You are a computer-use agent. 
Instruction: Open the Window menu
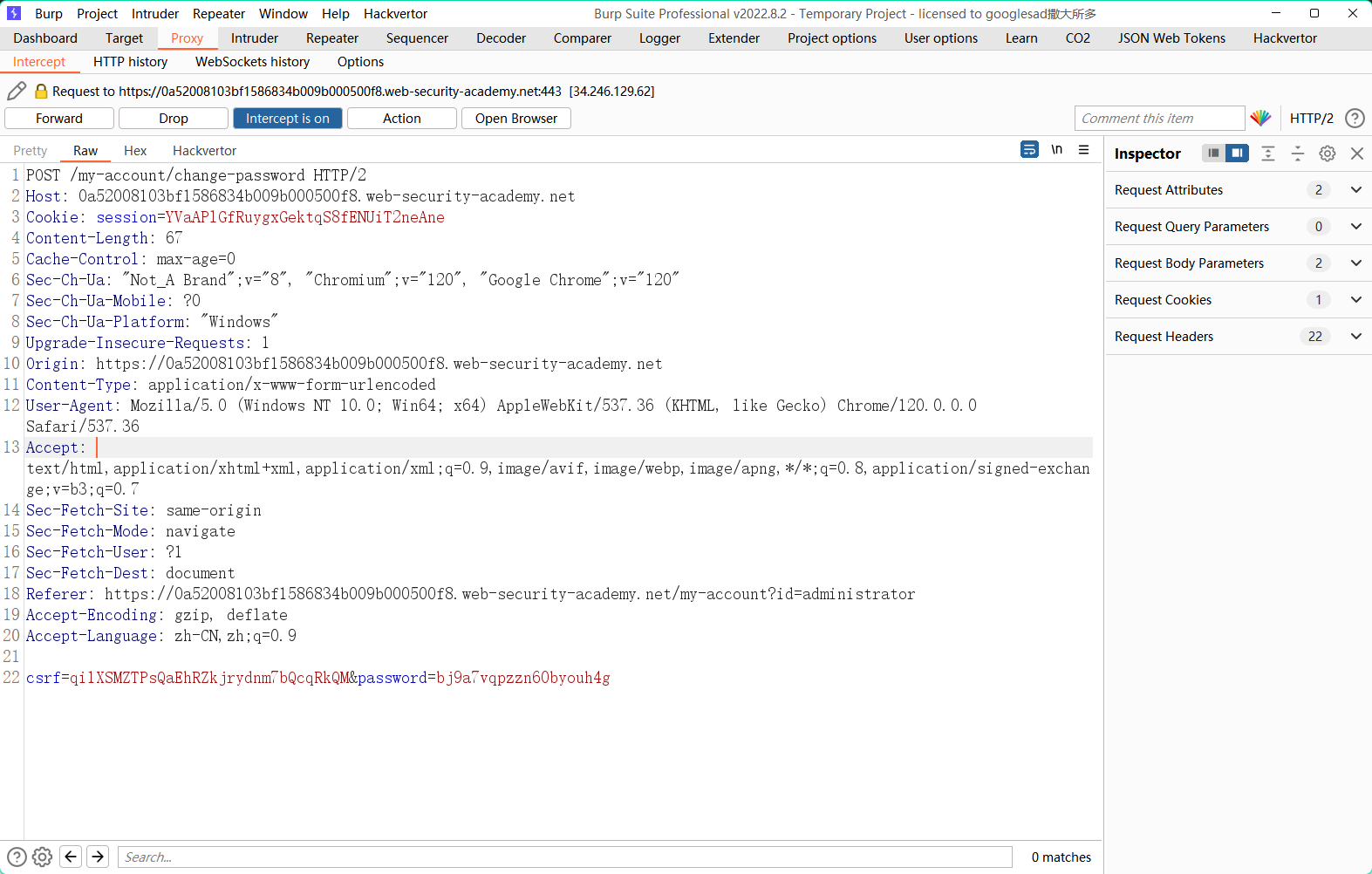coord(283,13)
